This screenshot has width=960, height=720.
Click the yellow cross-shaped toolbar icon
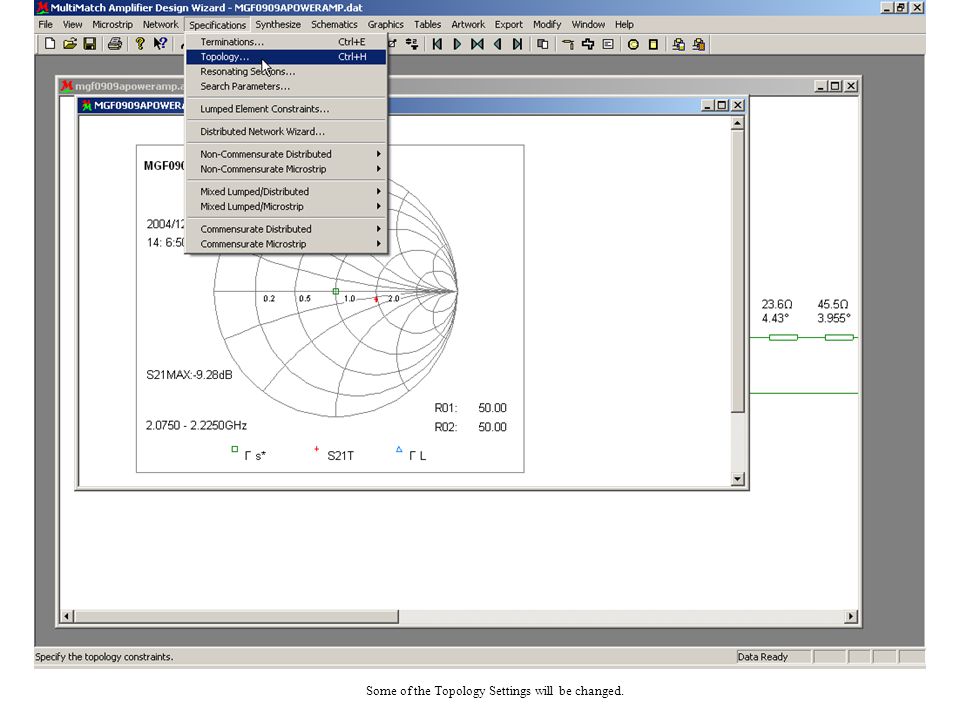tap(588, 44)
